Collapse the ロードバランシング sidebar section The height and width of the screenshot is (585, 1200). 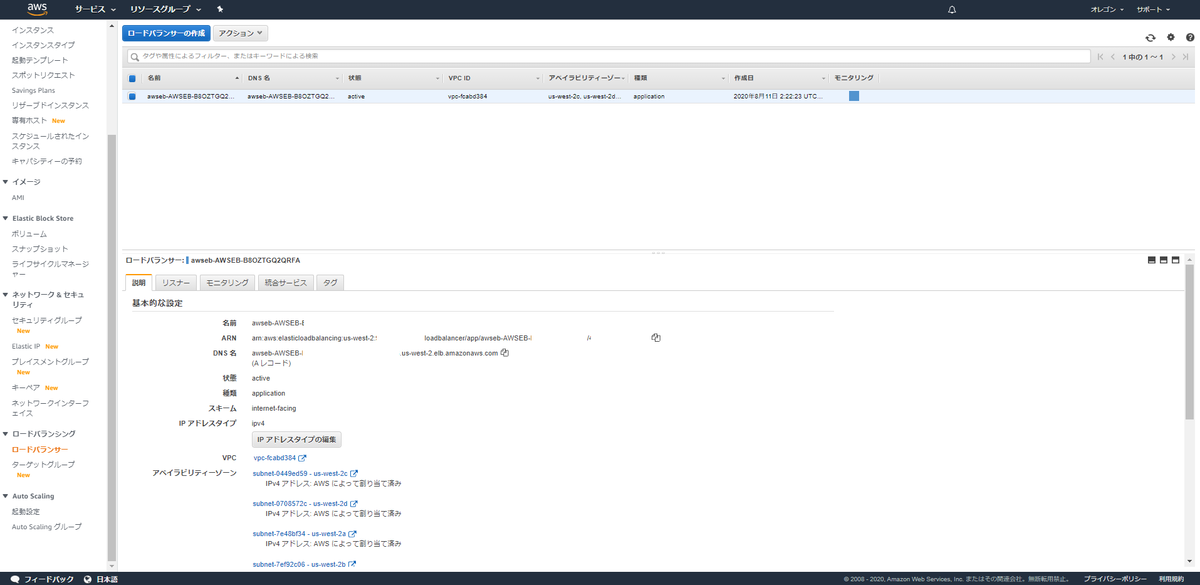(5, 434)
